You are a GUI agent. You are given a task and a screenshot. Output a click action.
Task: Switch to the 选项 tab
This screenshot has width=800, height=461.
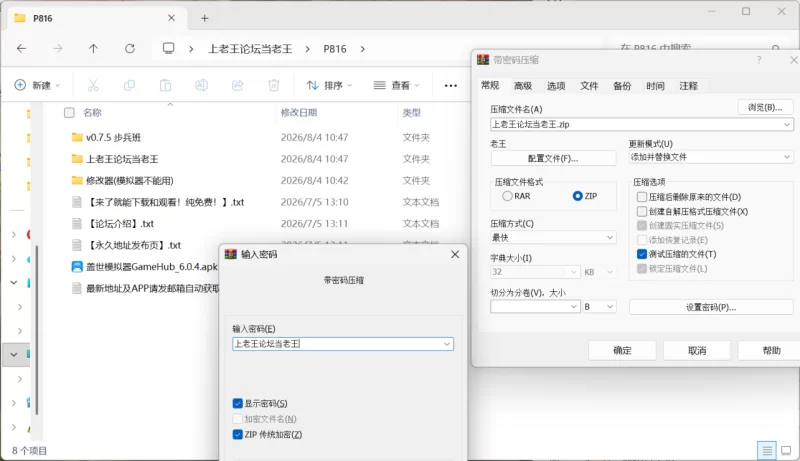tap(556, 86)
